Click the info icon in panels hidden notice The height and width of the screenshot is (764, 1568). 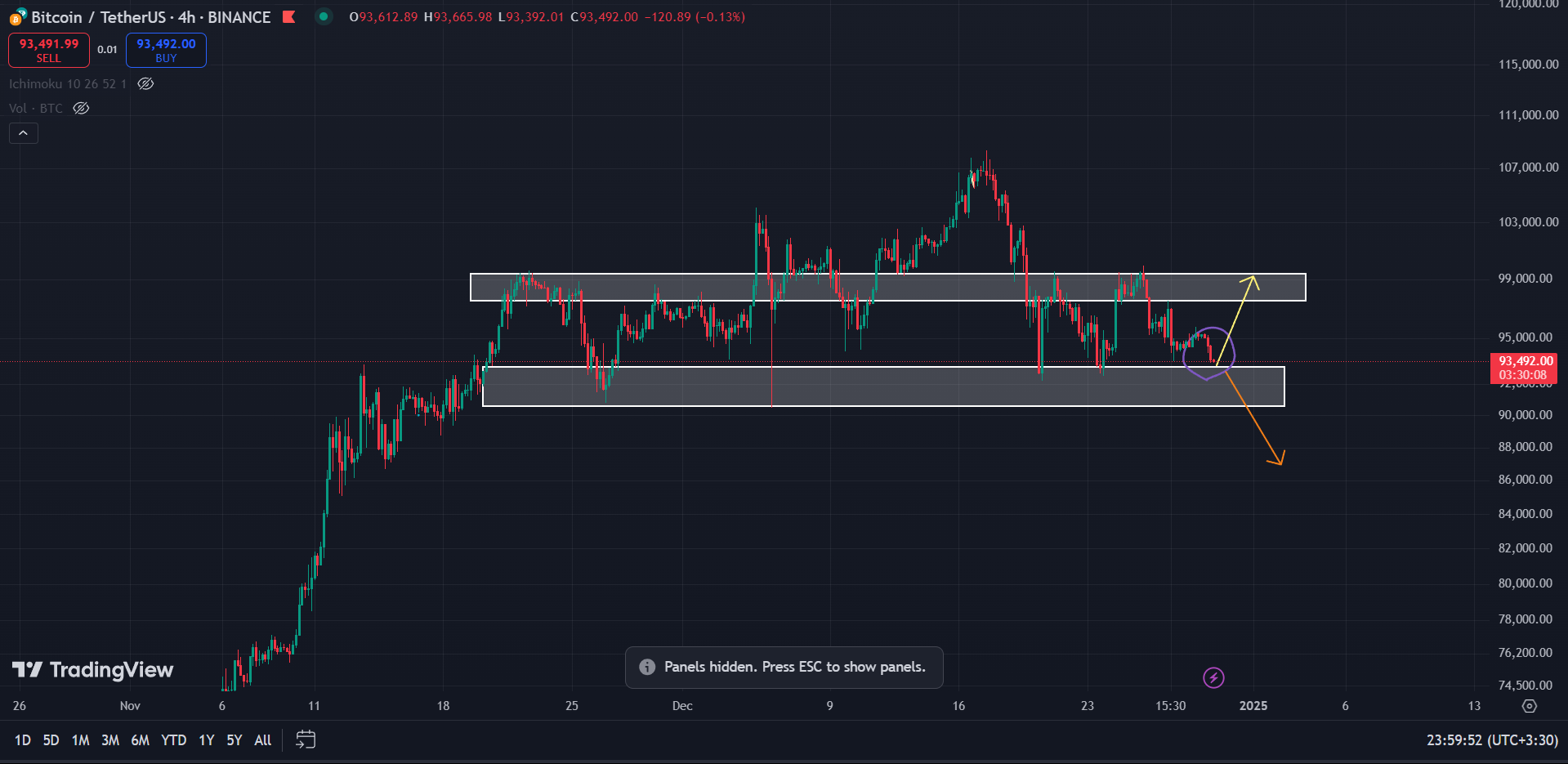pos(647,667)
